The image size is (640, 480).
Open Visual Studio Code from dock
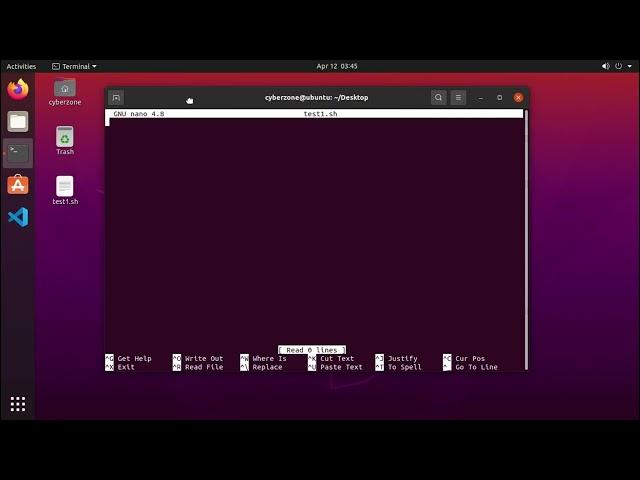[x=18, y=217]
